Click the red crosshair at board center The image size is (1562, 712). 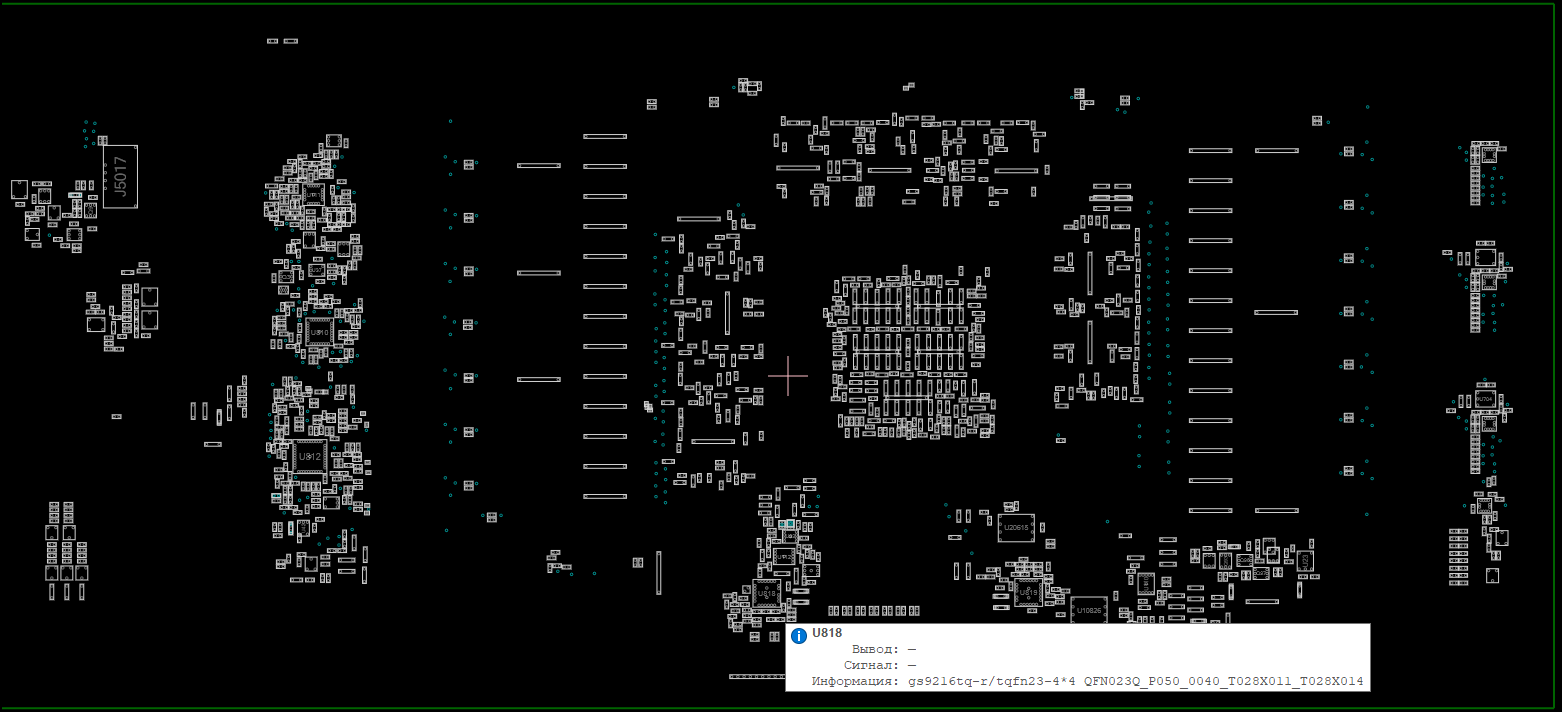788,375
